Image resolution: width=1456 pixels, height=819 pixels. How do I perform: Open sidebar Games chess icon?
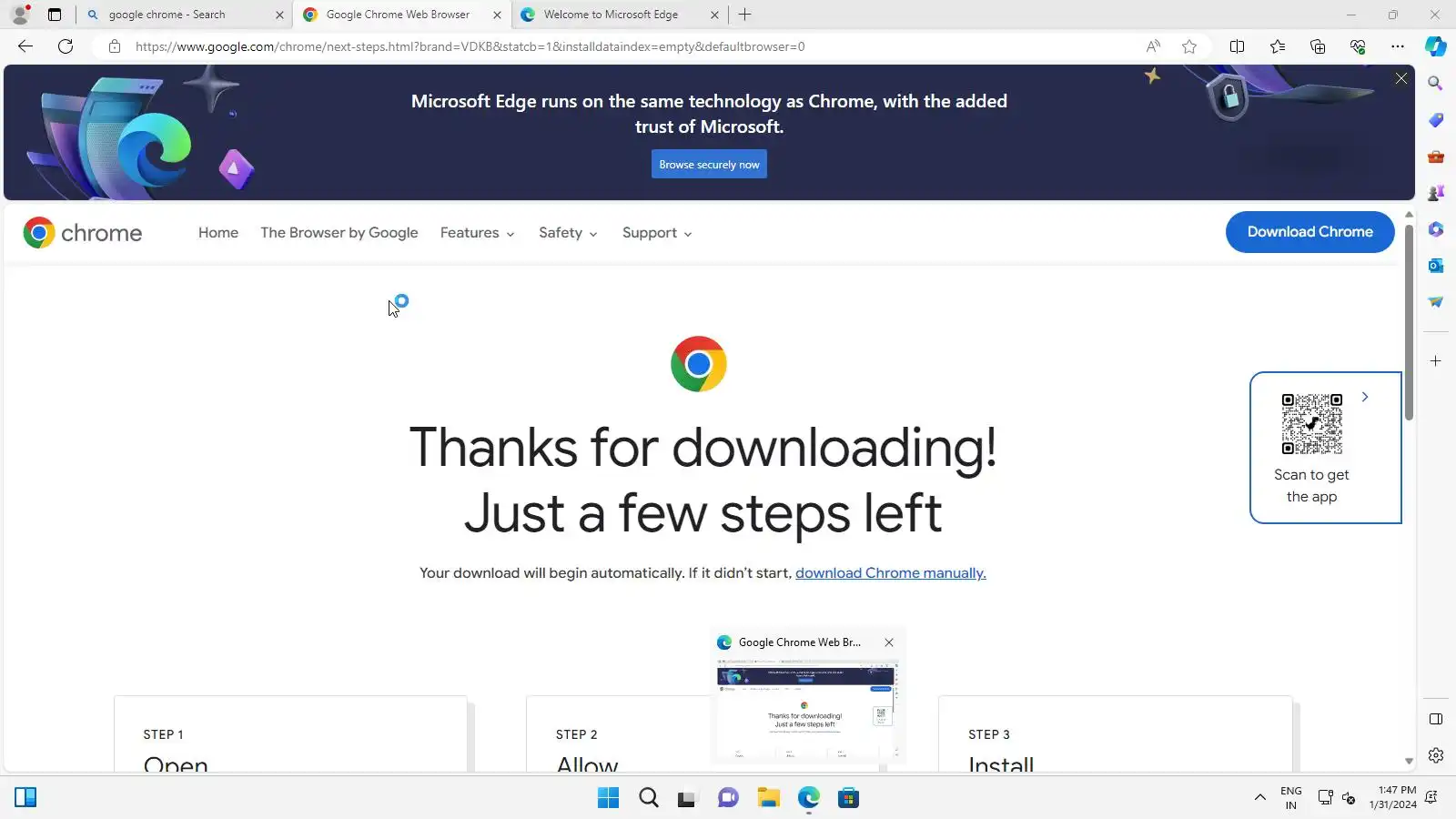[1436, 193]
